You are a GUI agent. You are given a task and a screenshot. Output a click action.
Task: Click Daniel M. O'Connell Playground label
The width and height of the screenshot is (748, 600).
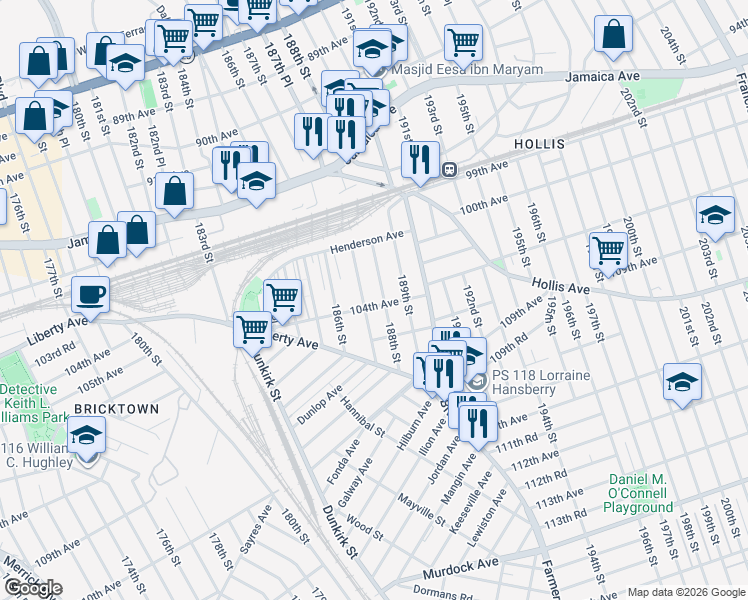point(638,493)
